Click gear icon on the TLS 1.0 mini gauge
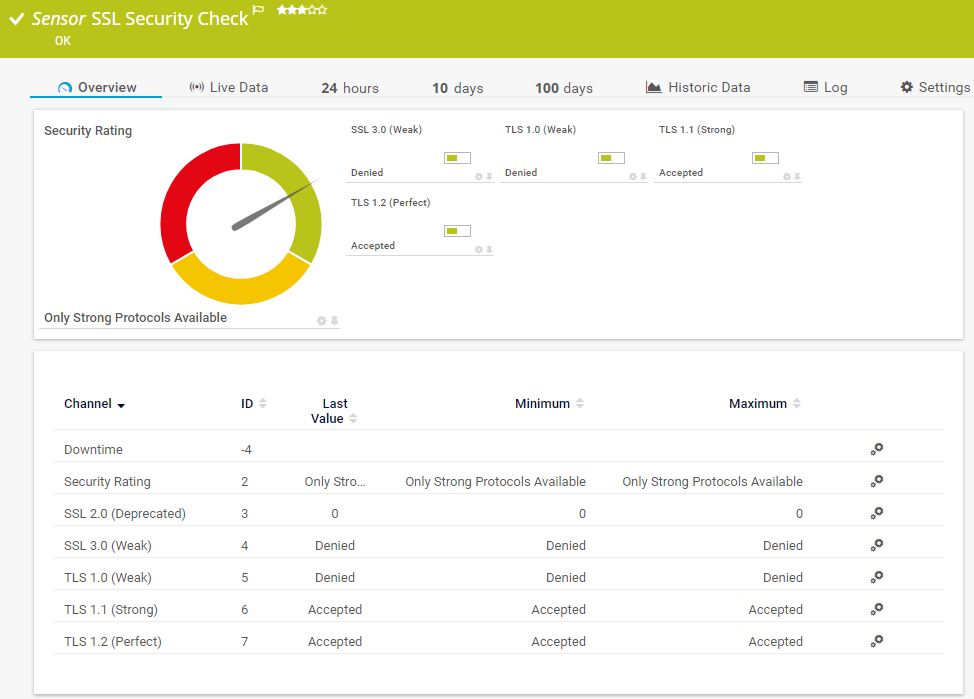974x699 pixels. (632, 177)
